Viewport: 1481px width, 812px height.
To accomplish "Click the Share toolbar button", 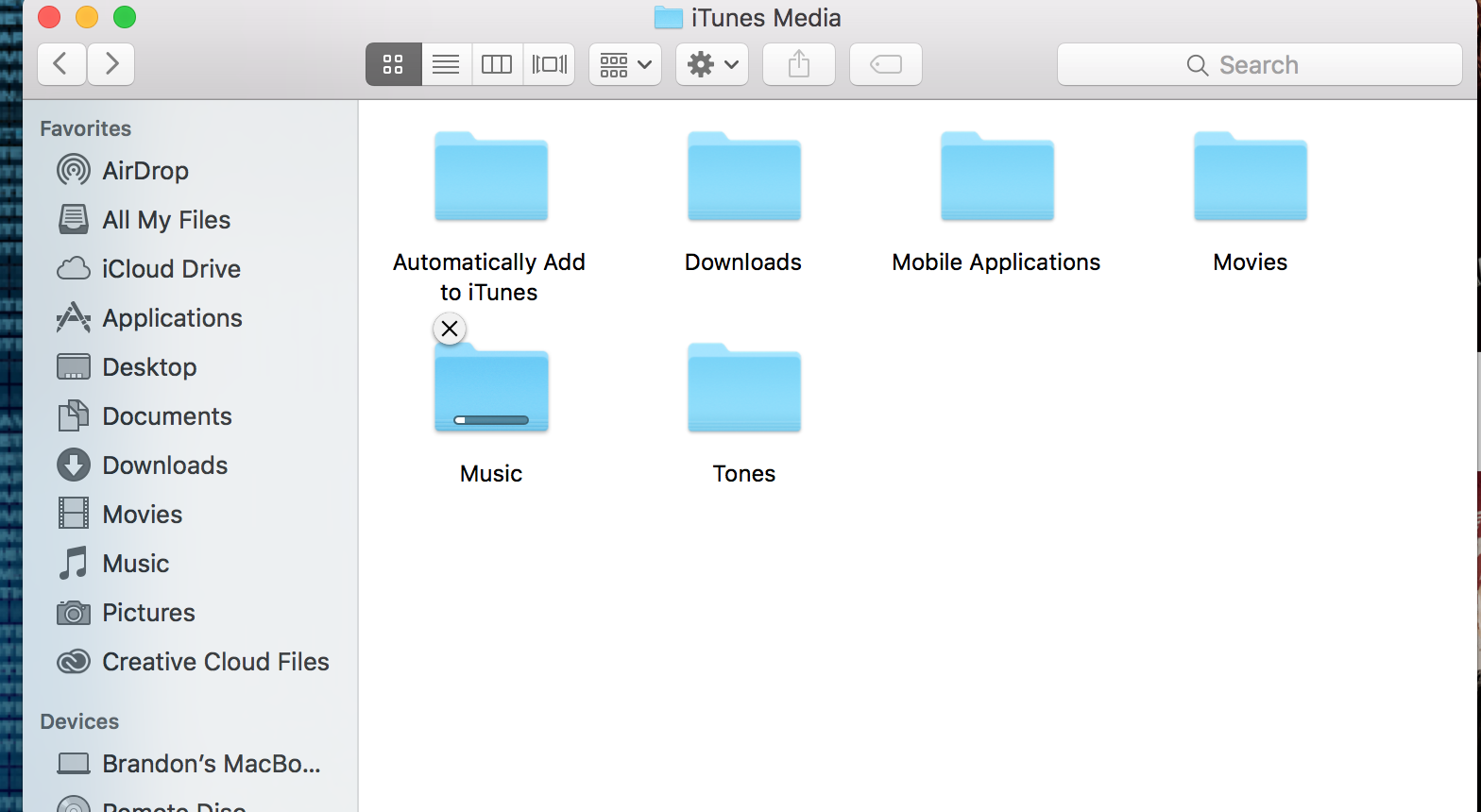I will point(799,64).
